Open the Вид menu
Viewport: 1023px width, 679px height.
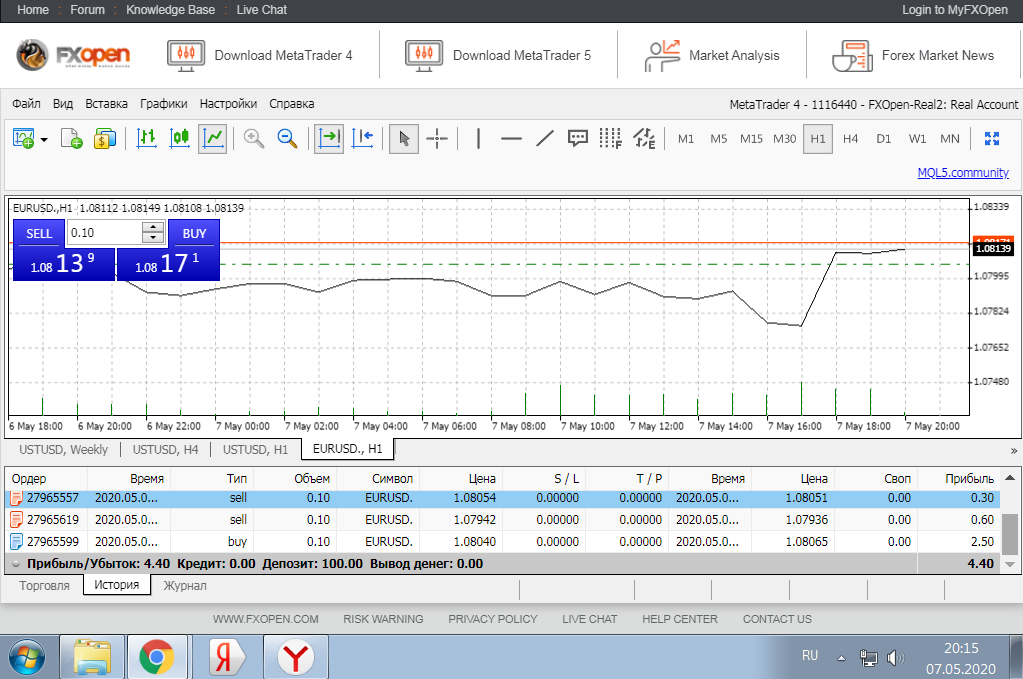coord(63,104)
